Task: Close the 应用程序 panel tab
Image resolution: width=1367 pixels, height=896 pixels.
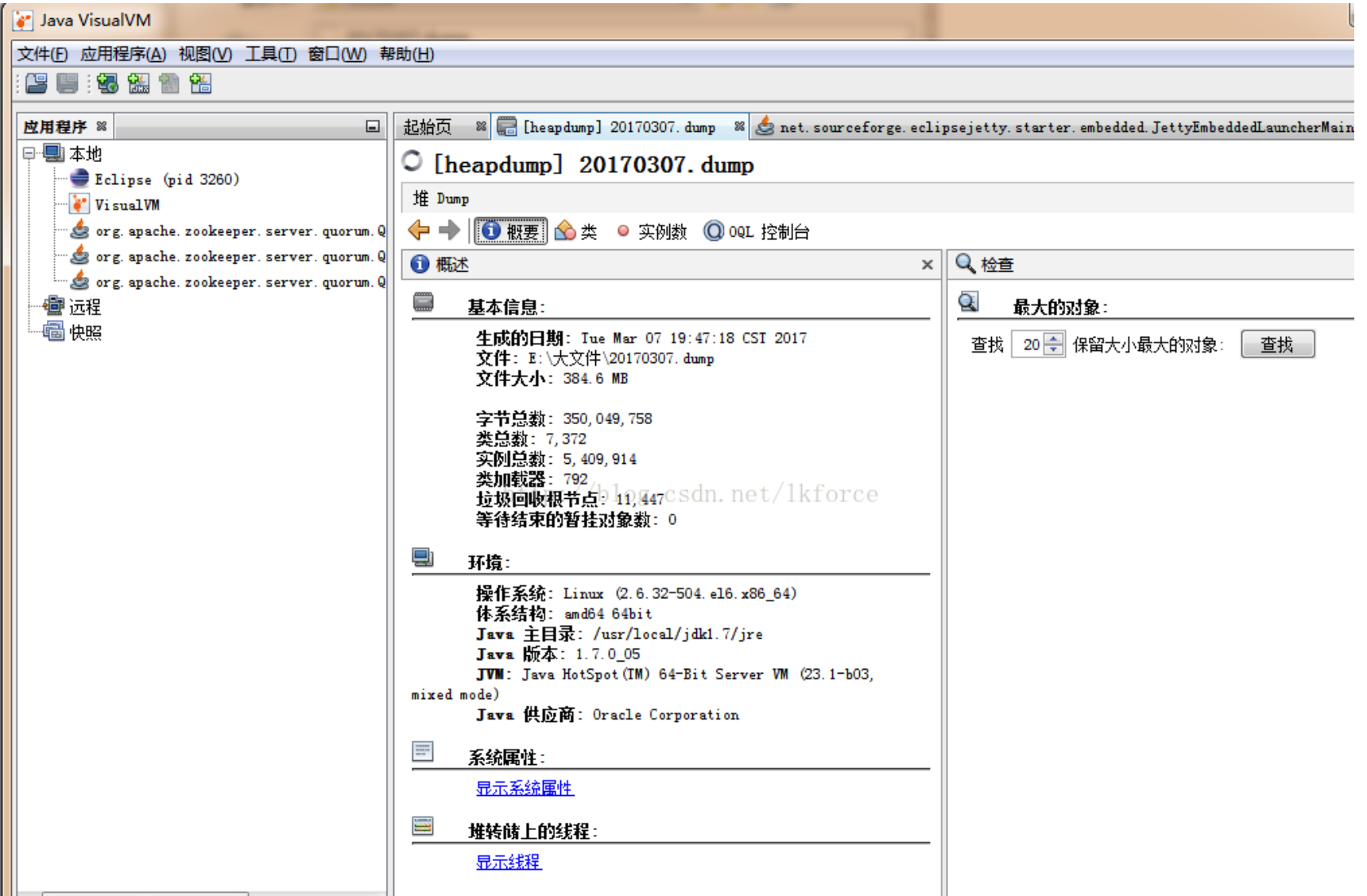Action: click(x=101, y=126)
